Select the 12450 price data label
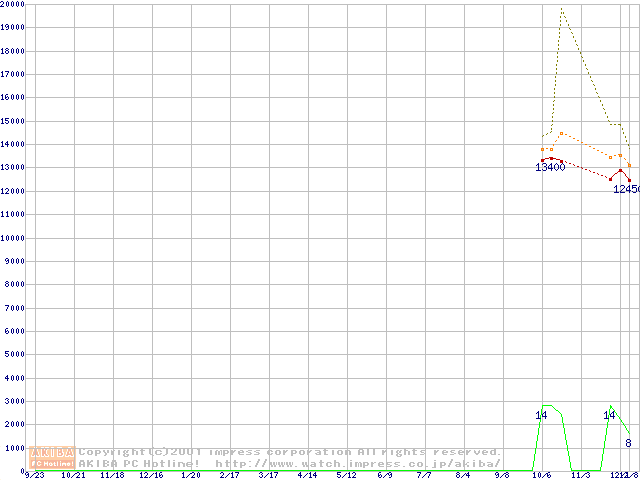The height and width of the screenshot is (480, 640). [626, 188]
